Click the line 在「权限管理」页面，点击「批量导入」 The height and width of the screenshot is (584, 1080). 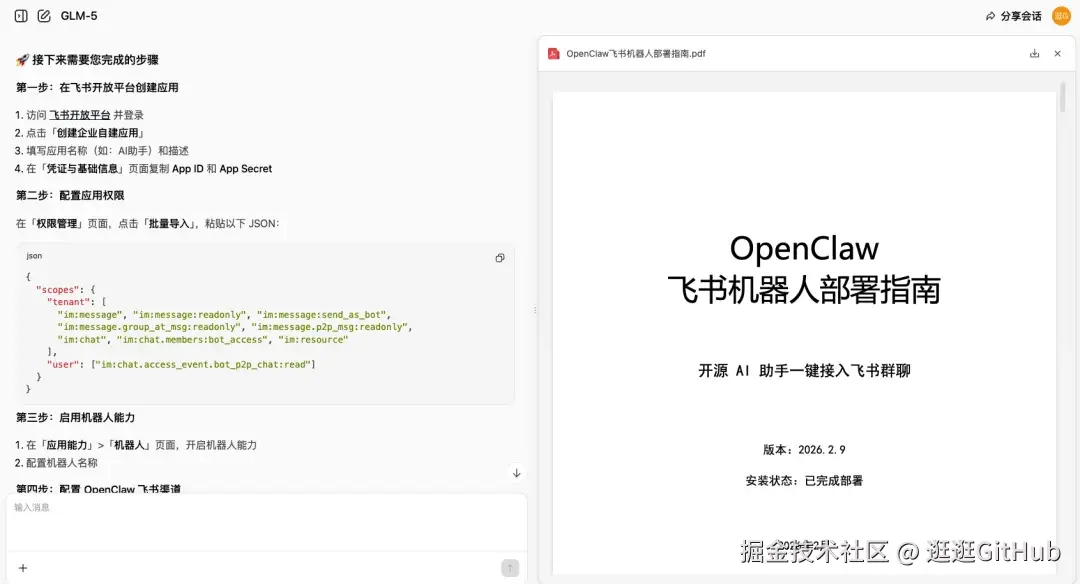click(x=147, y=223)
